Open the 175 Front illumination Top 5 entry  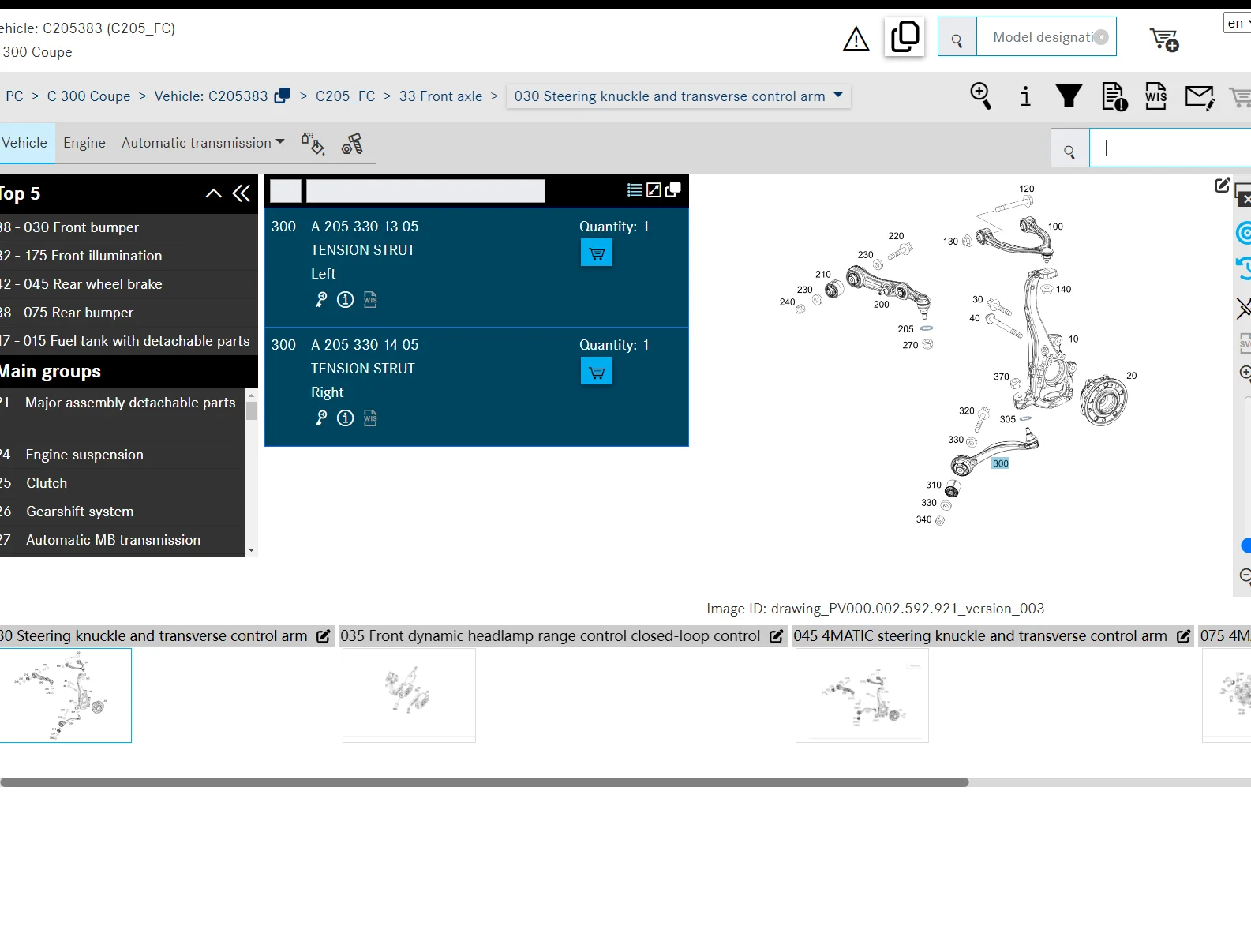[x=129, y=256]
